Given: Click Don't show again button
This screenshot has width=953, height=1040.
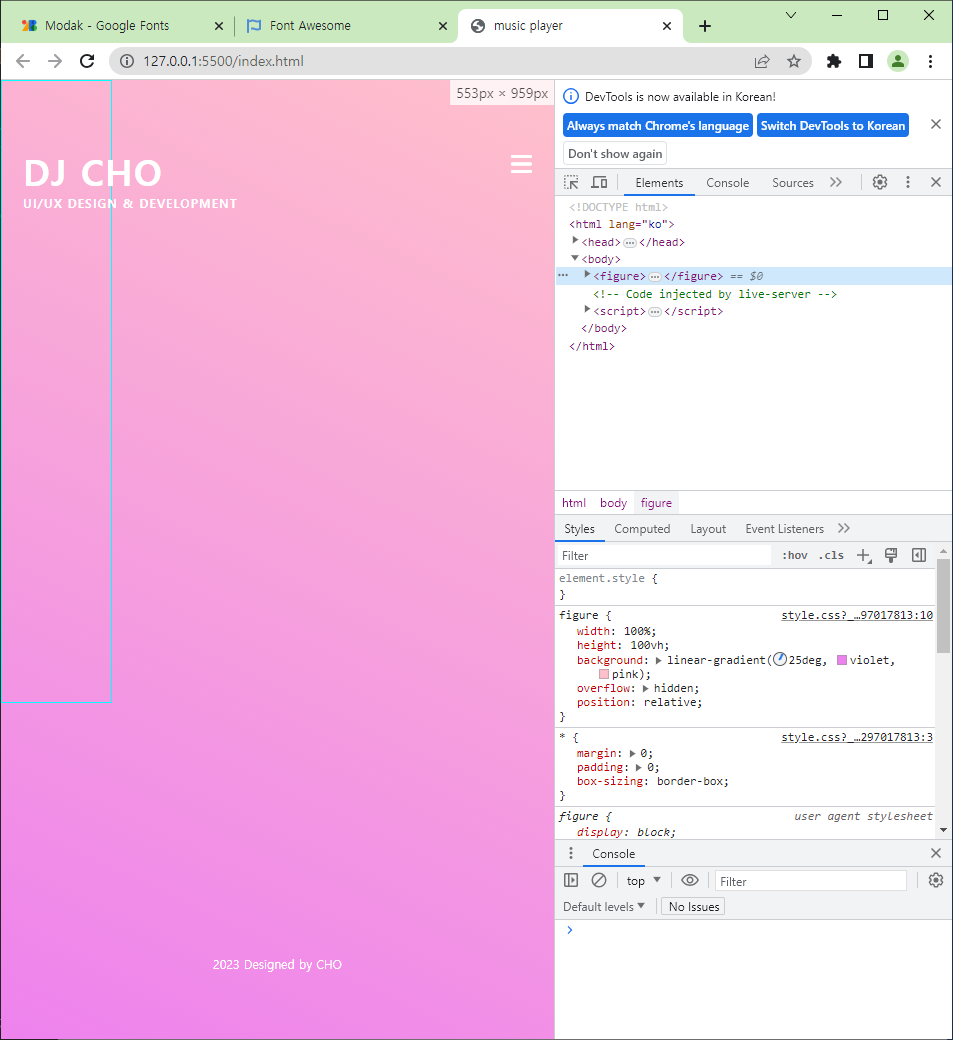Looking at the screenshot, I should pos(615,154).
